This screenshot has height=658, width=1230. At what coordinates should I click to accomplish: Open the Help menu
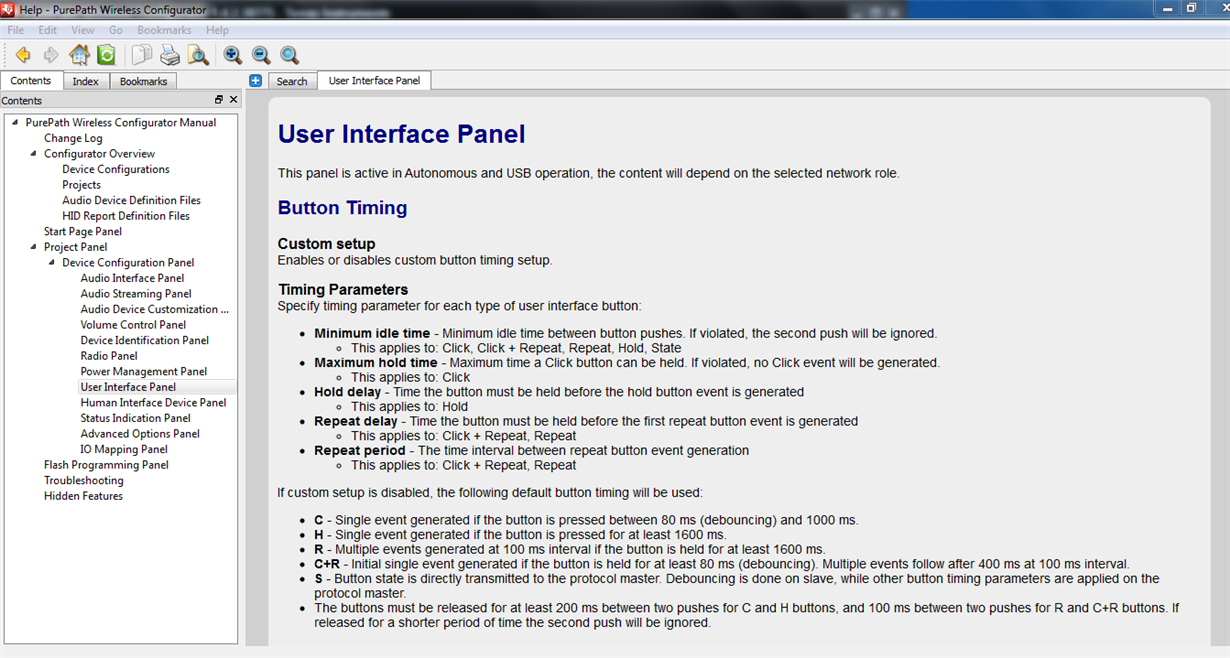point(217,30)
